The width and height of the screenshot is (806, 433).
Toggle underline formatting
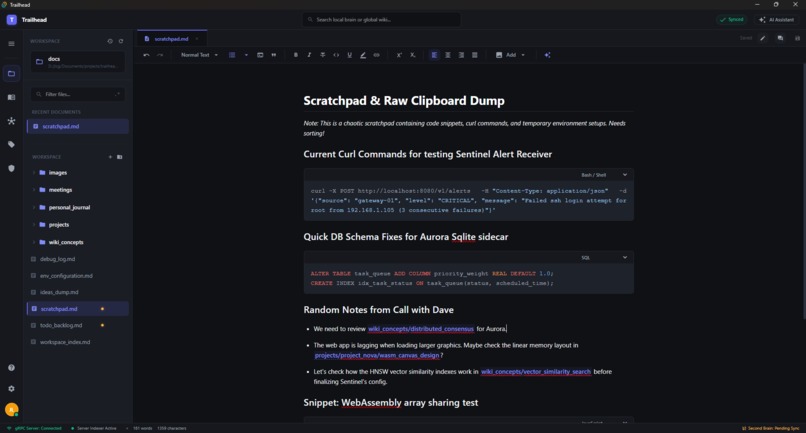pyautogui.click(x=350, y=55)
